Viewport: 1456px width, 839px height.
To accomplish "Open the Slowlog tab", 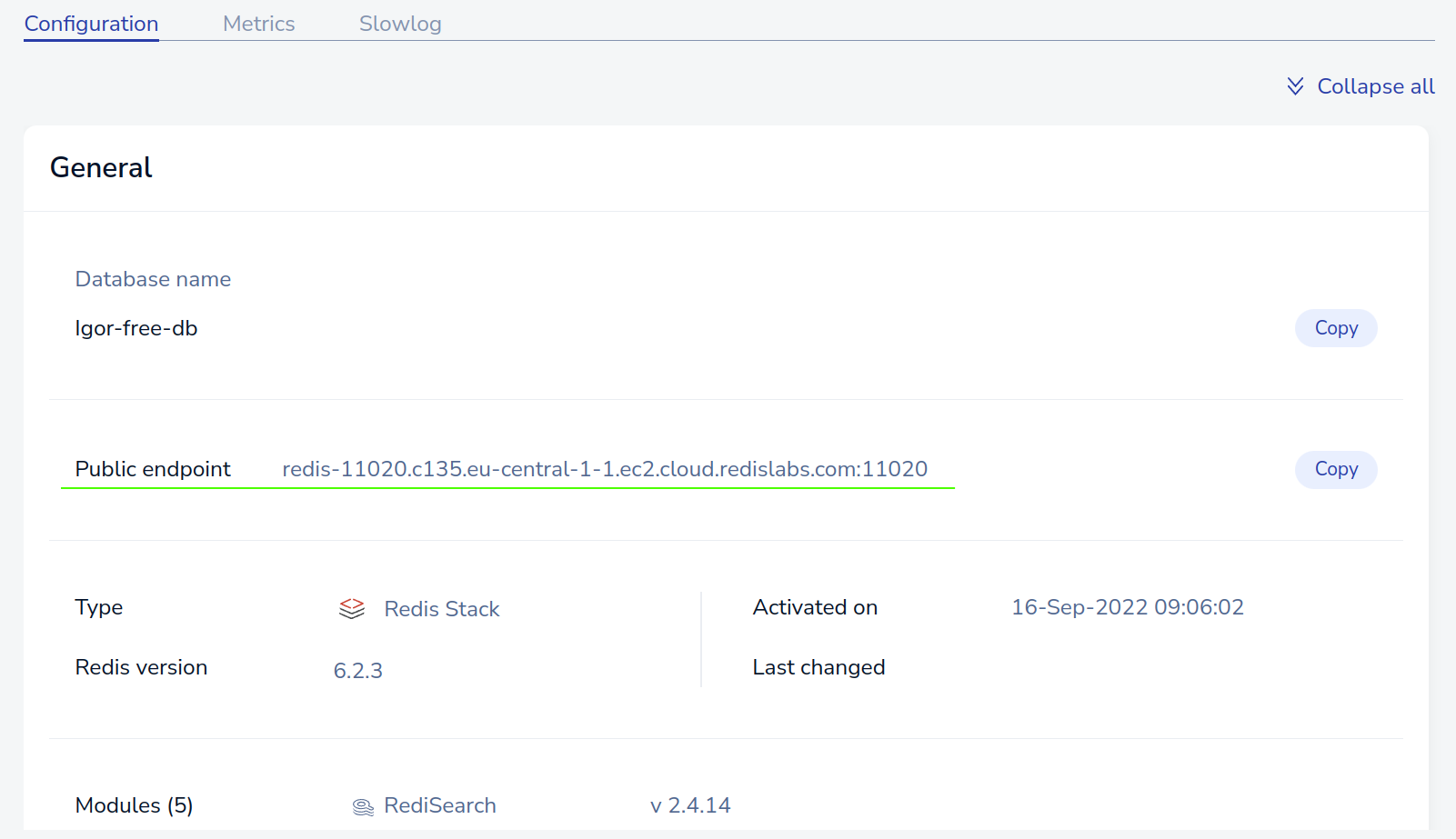I will click(x=400, y=23).
